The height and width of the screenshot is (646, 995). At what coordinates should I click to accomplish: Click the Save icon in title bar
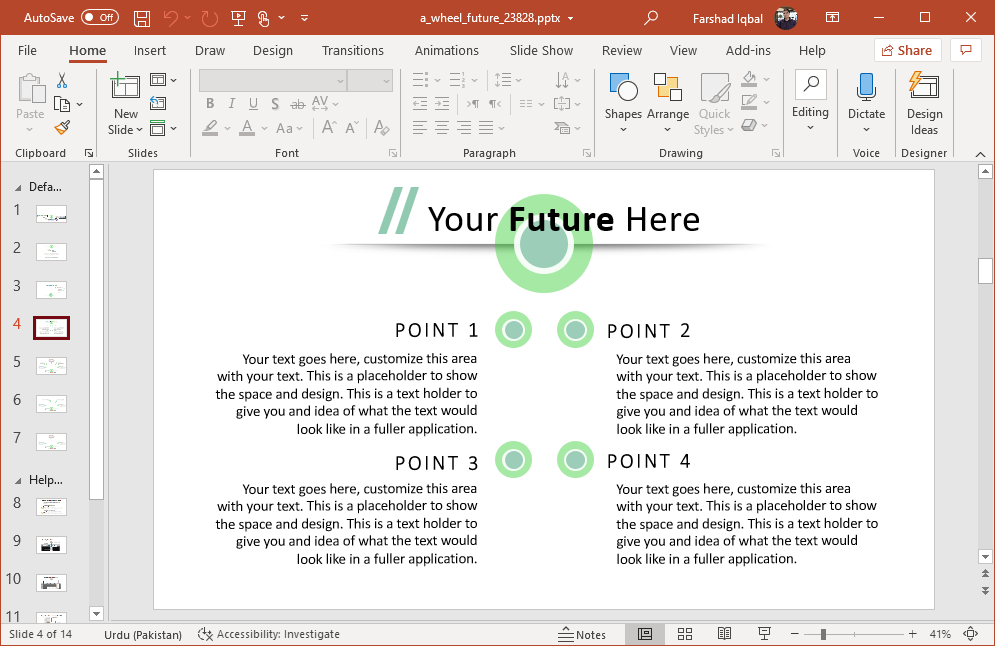(142, 18)
